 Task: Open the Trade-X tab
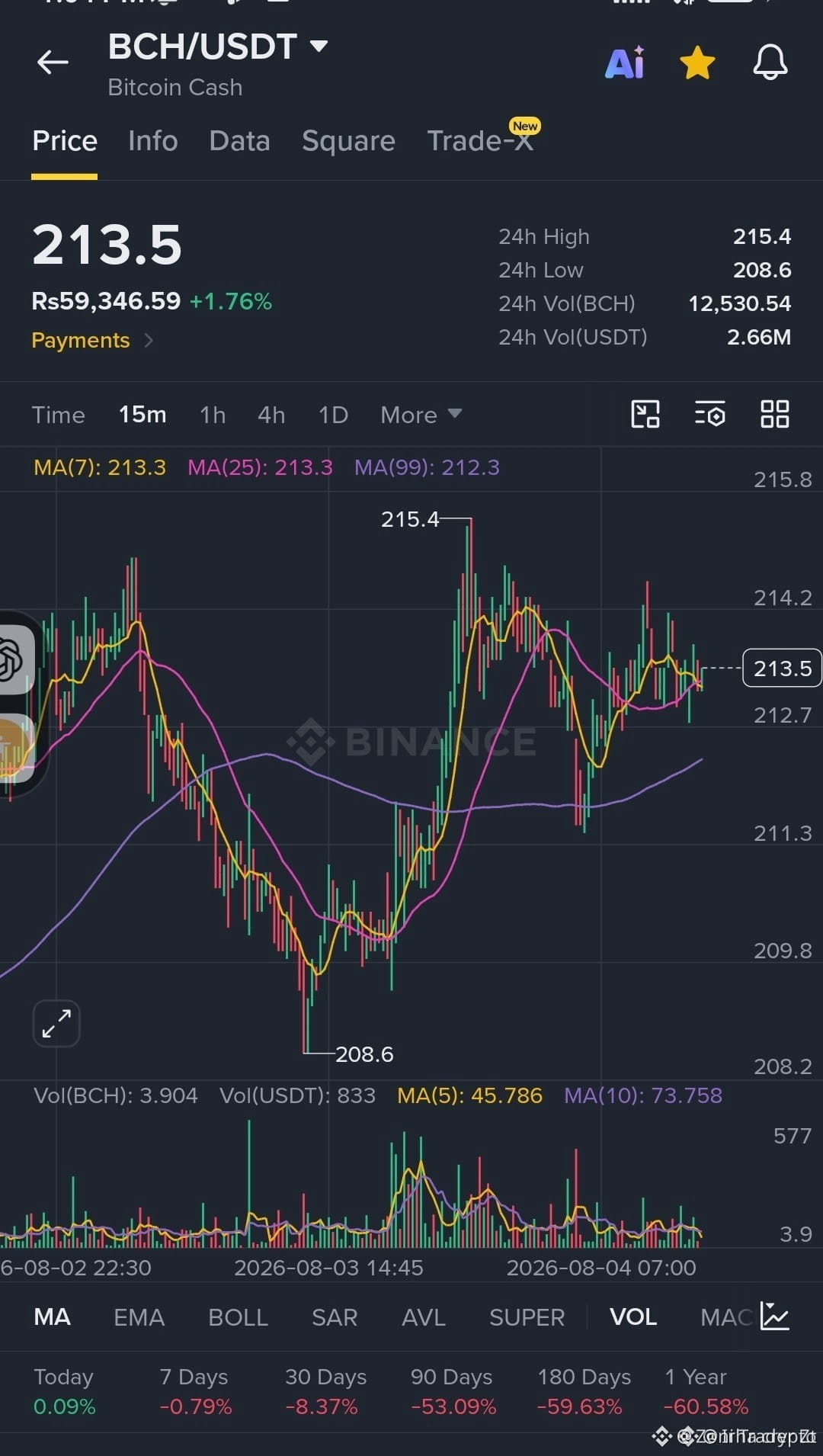480,141
